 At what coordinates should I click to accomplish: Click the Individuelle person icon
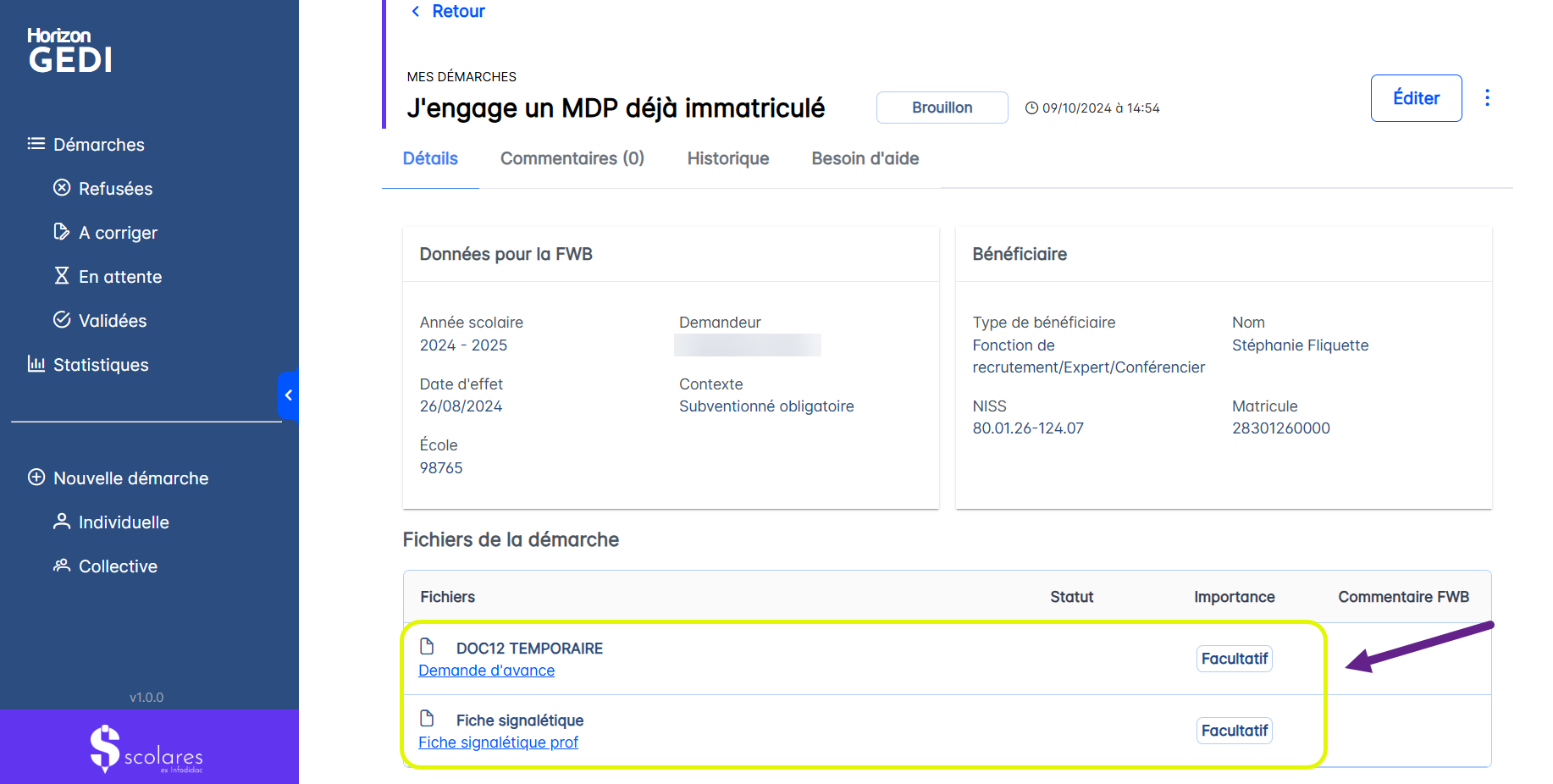62,522
